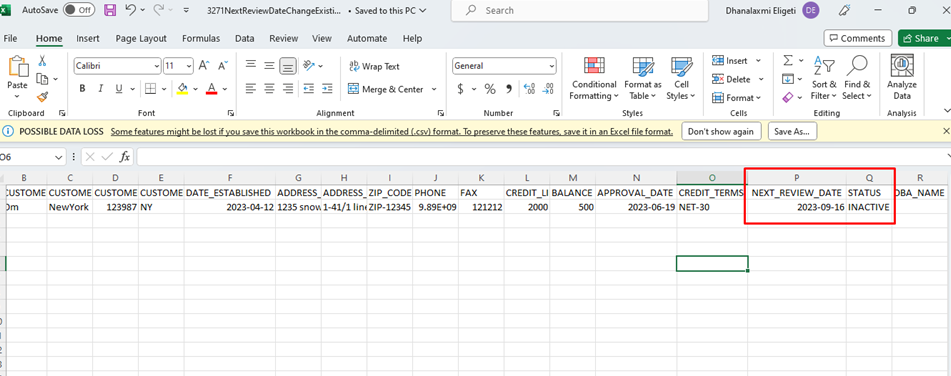Switch to the Page Layout tab

click(141, 38)
